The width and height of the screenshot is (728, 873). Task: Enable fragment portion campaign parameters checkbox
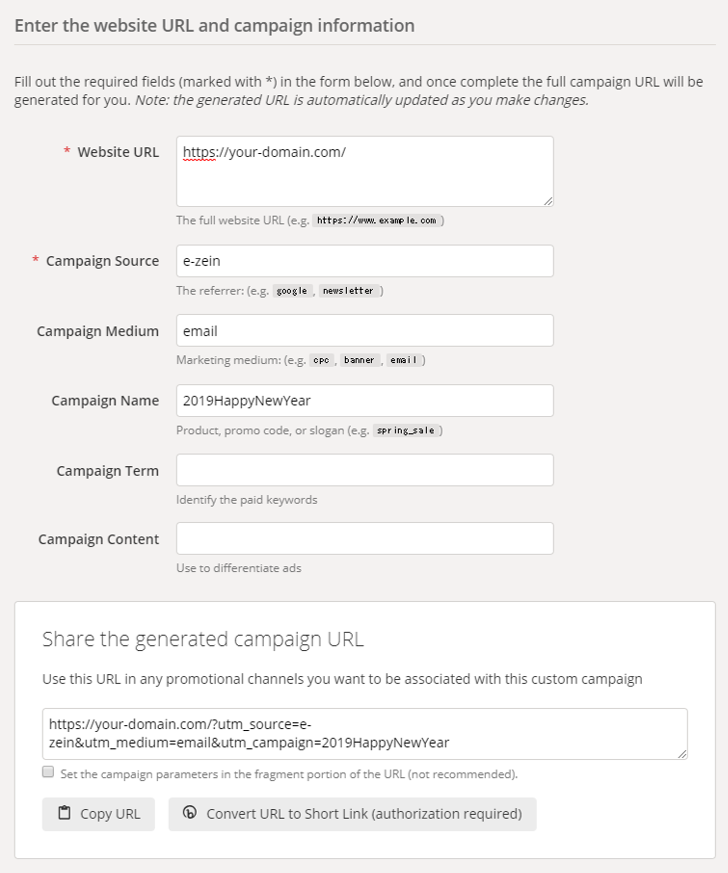(x=48, y=772)
